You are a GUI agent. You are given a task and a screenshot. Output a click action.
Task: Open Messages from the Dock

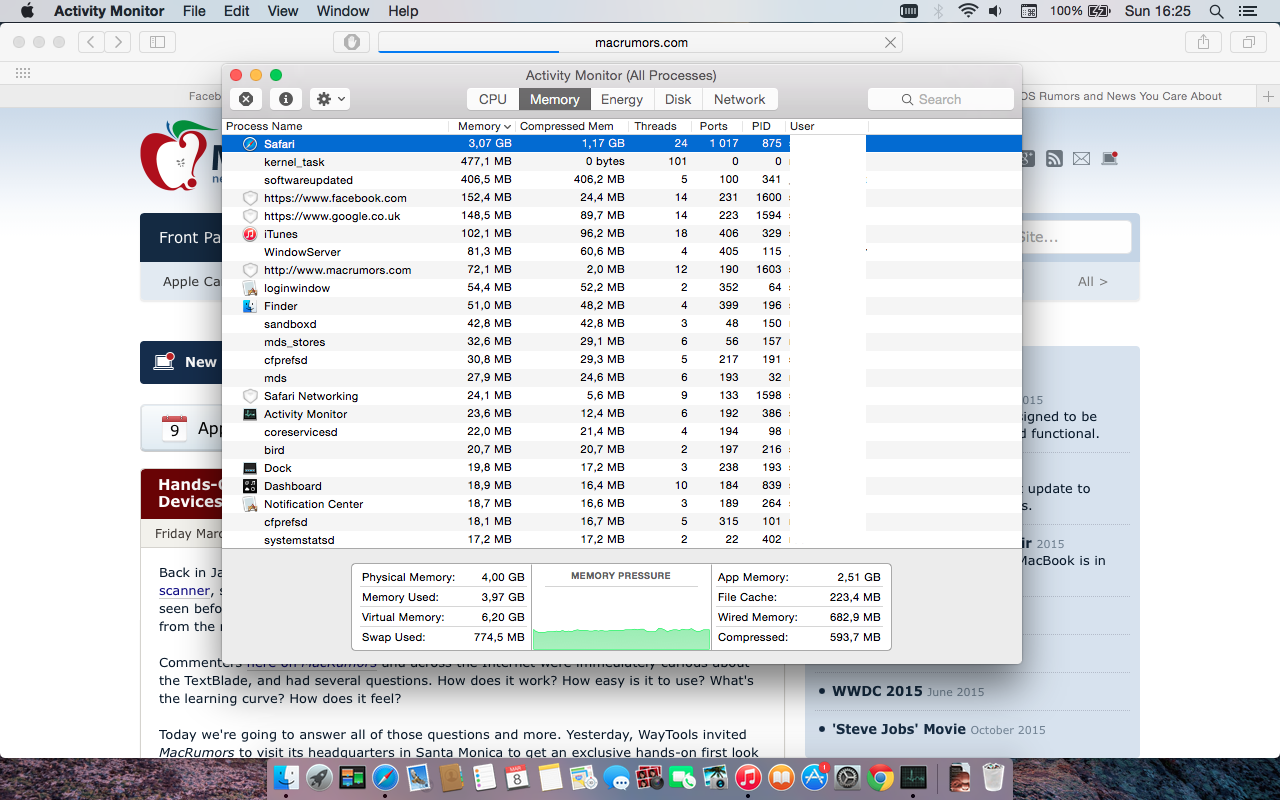pos(617,777)
